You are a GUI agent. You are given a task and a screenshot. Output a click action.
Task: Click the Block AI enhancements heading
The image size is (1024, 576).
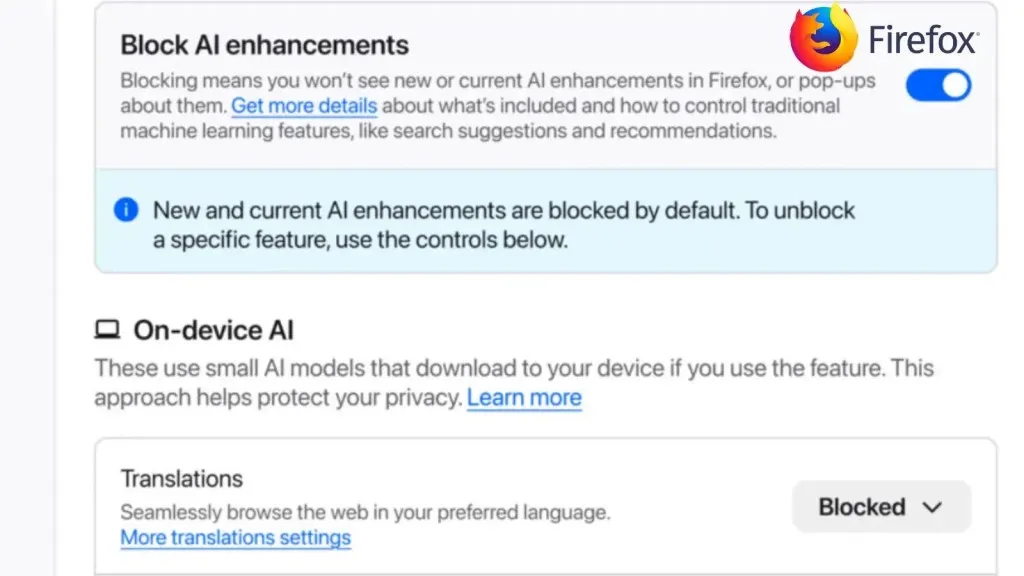click(x=264, y=44)
